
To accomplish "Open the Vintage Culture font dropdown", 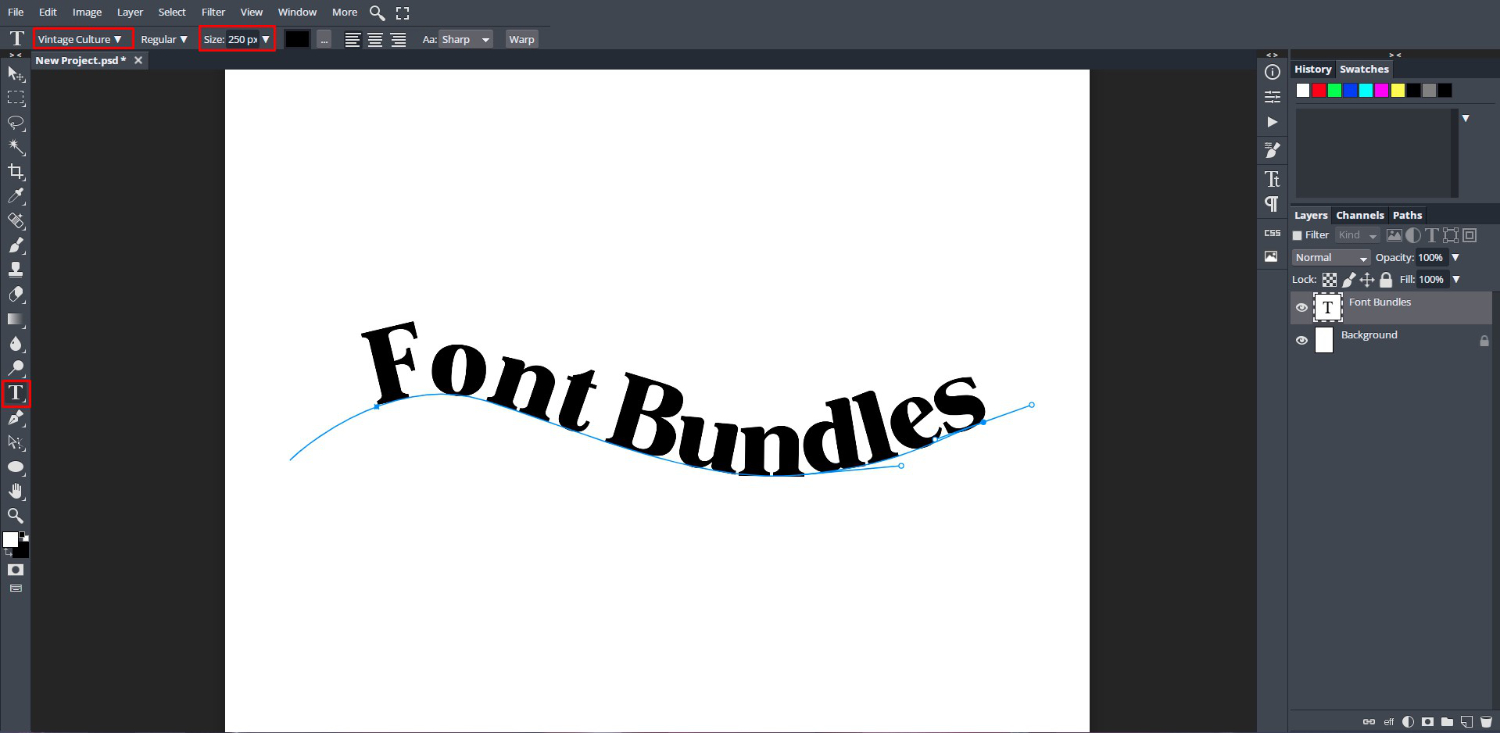I will pos(82,39).
